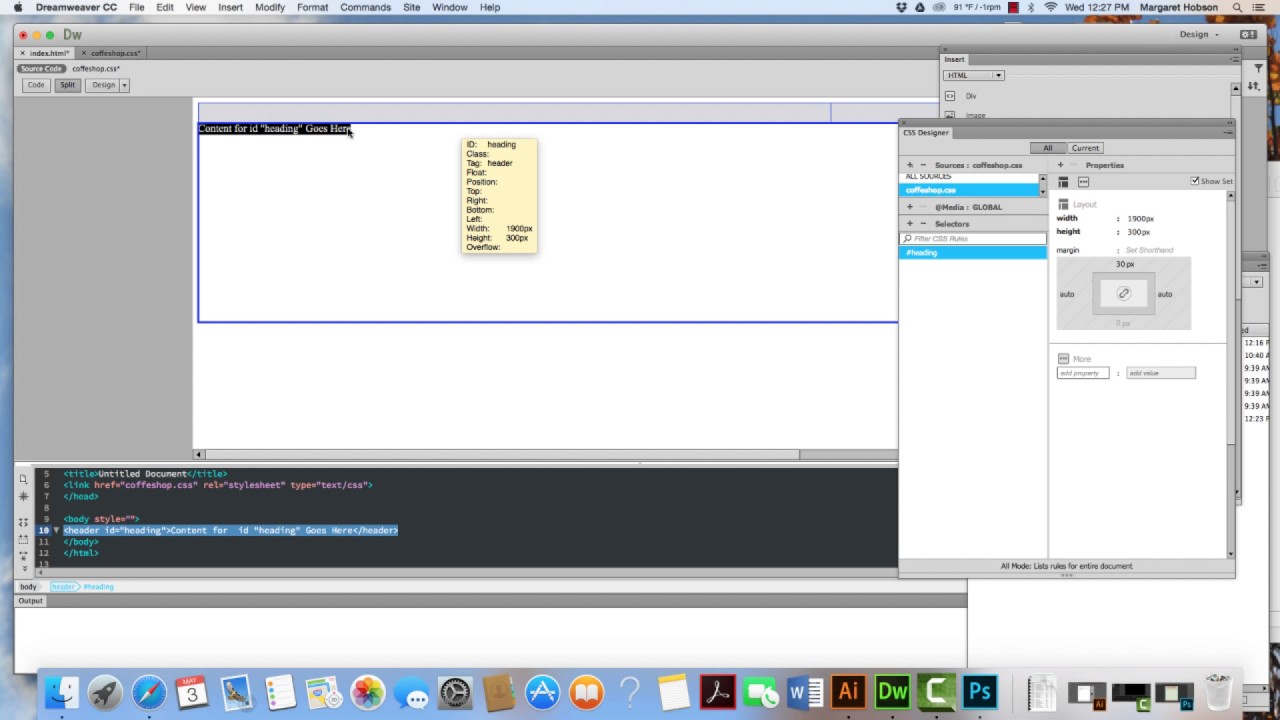Jump to the More properties category icon
The height and width of the screenshot is (720, 1280).
pos(1083,182)
